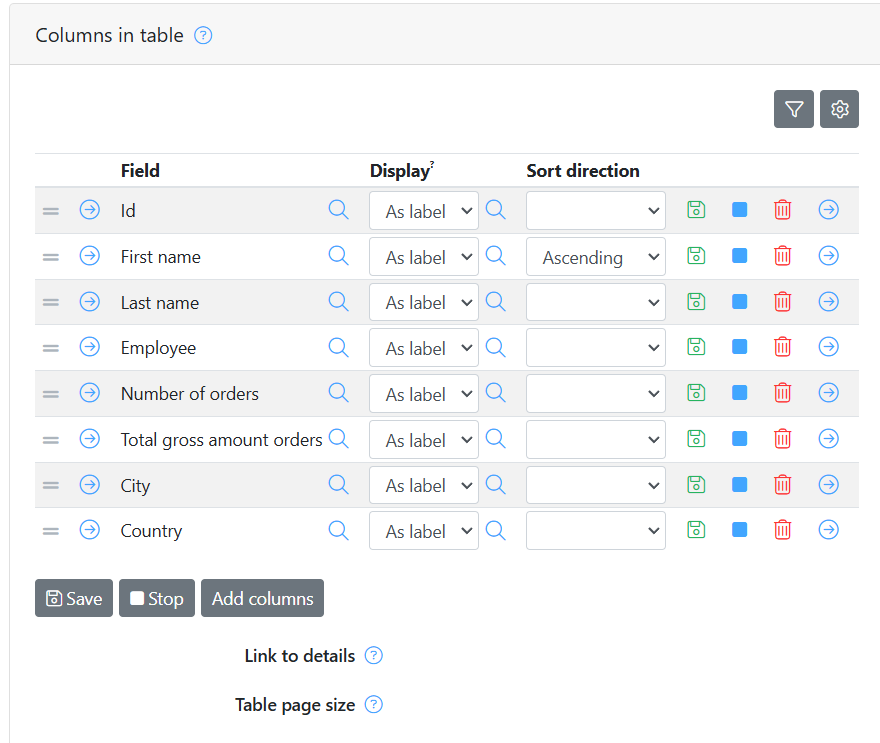
Task: Click magnifier next to First name field
Action: 338,256
